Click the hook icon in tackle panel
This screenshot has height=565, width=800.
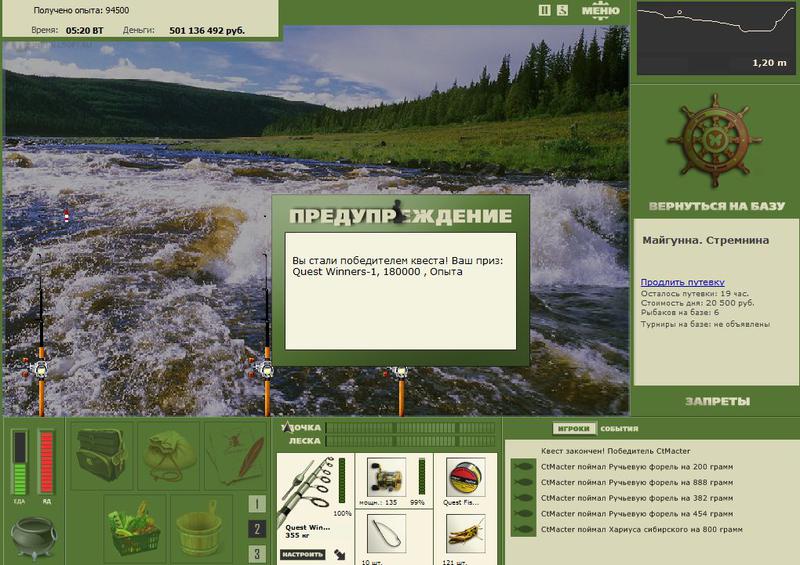[386, 534]
